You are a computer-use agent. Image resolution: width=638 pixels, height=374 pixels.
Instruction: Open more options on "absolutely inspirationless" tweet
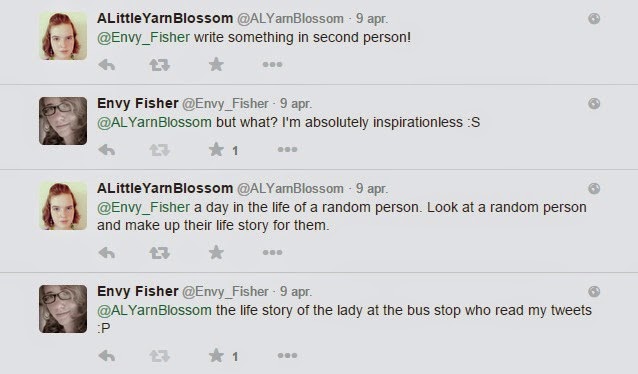click(287, 149)
